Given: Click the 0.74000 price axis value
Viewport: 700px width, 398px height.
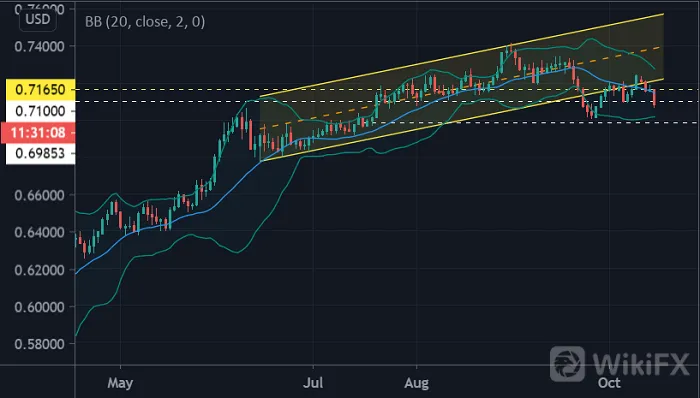Looking at the screenshot, I should pos(39,46).
